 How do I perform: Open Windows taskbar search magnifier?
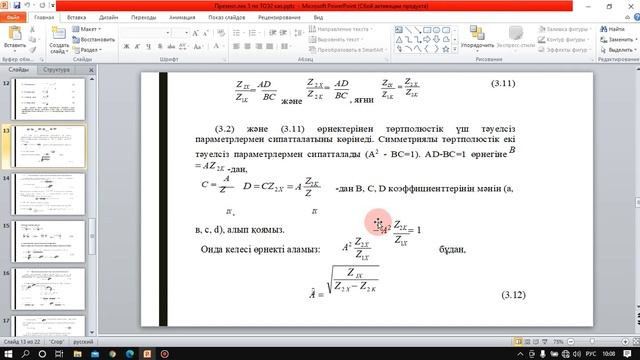(x=25, y=353)
